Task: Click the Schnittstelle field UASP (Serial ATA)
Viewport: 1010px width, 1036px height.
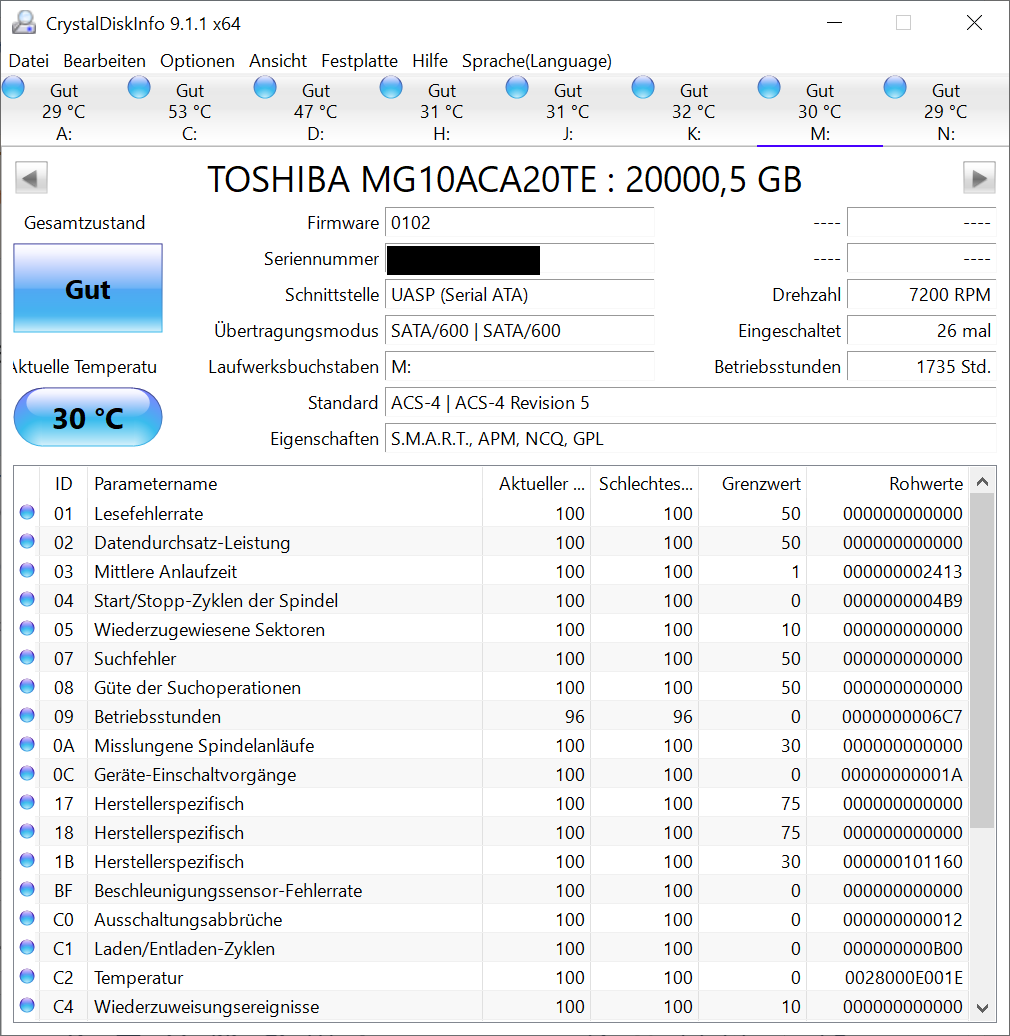Action: tap(520, 295)
